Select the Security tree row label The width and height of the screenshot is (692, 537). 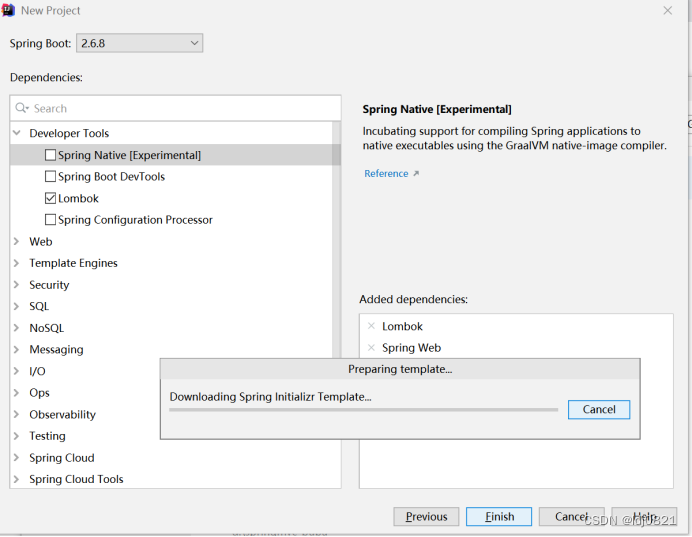(x=49, y=285)
